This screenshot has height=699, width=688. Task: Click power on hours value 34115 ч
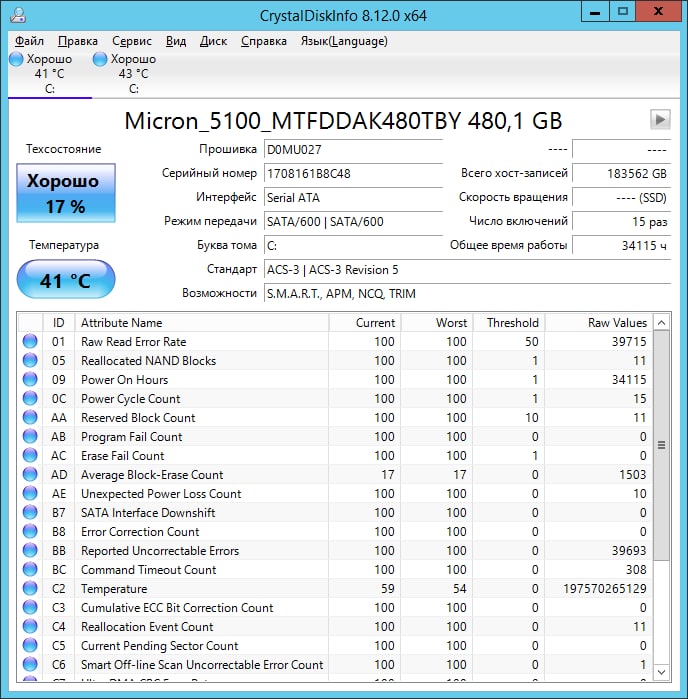[622, 246]
